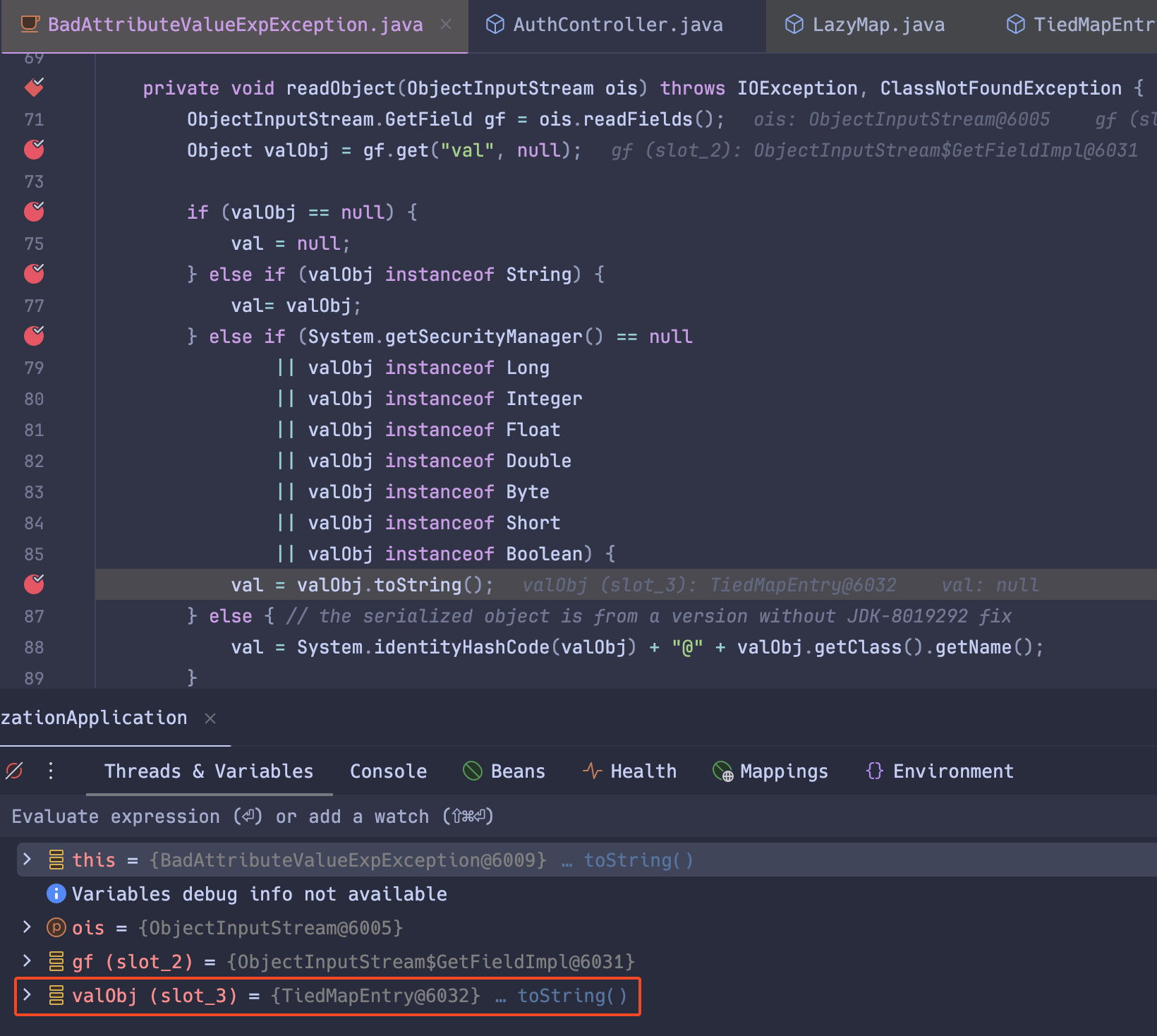
Task: Toggle the breakpoint on the readObject line
Action: [33, 88]
